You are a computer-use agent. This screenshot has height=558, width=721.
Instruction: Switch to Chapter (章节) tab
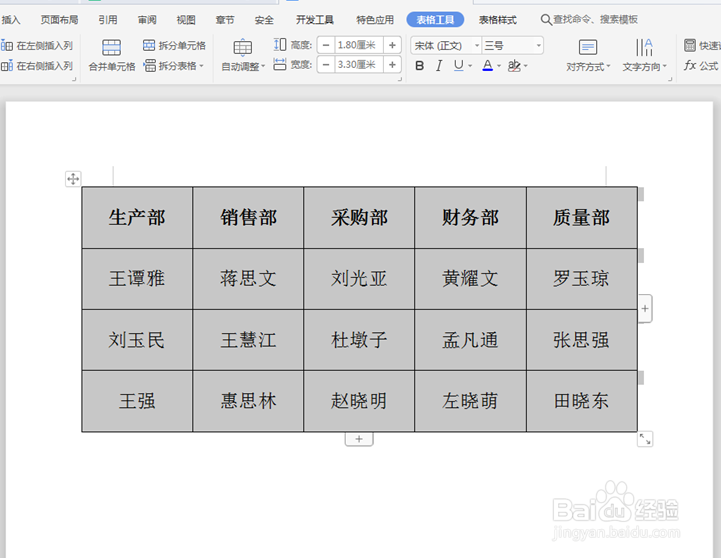[x=225, y=20]
